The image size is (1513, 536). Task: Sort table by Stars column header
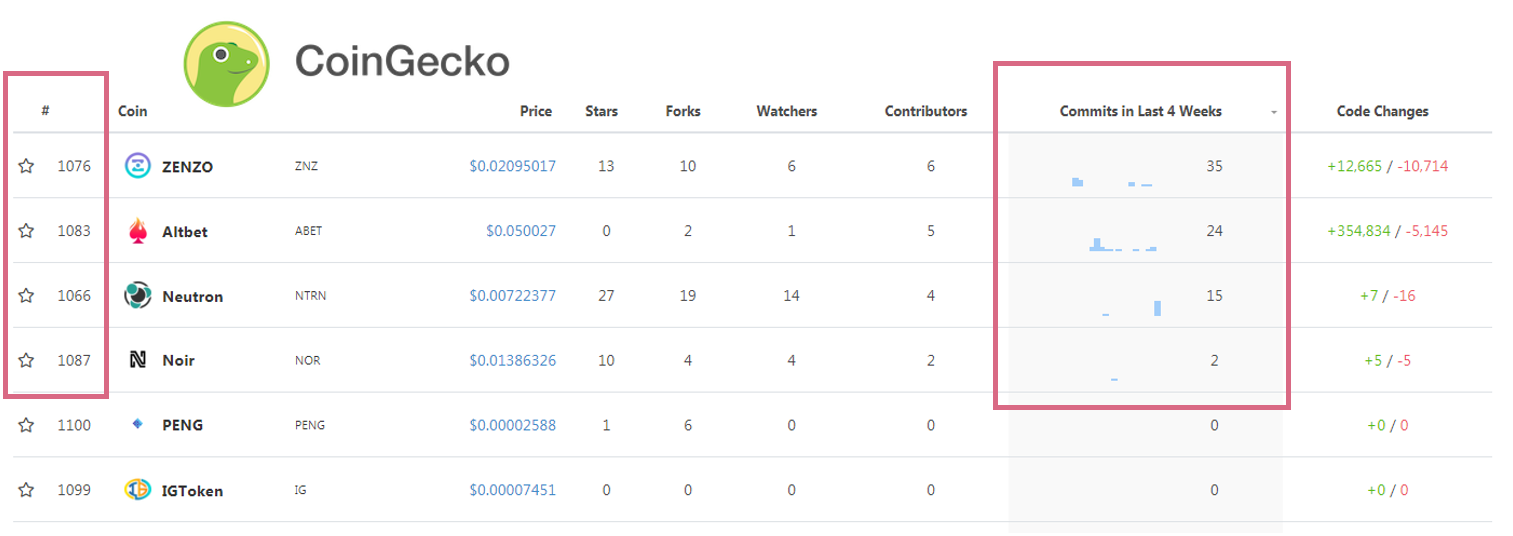click(x=601, y=111)
